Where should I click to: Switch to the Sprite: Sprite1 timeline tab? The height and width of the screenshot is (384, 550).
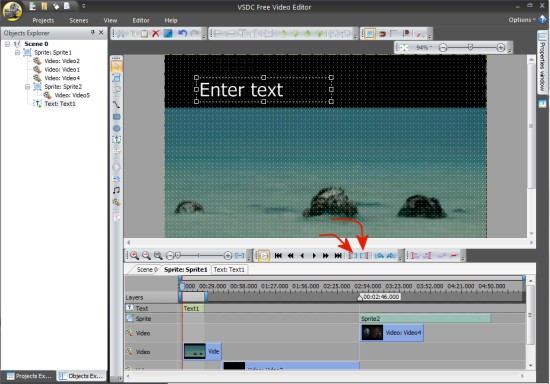[185, 269]
